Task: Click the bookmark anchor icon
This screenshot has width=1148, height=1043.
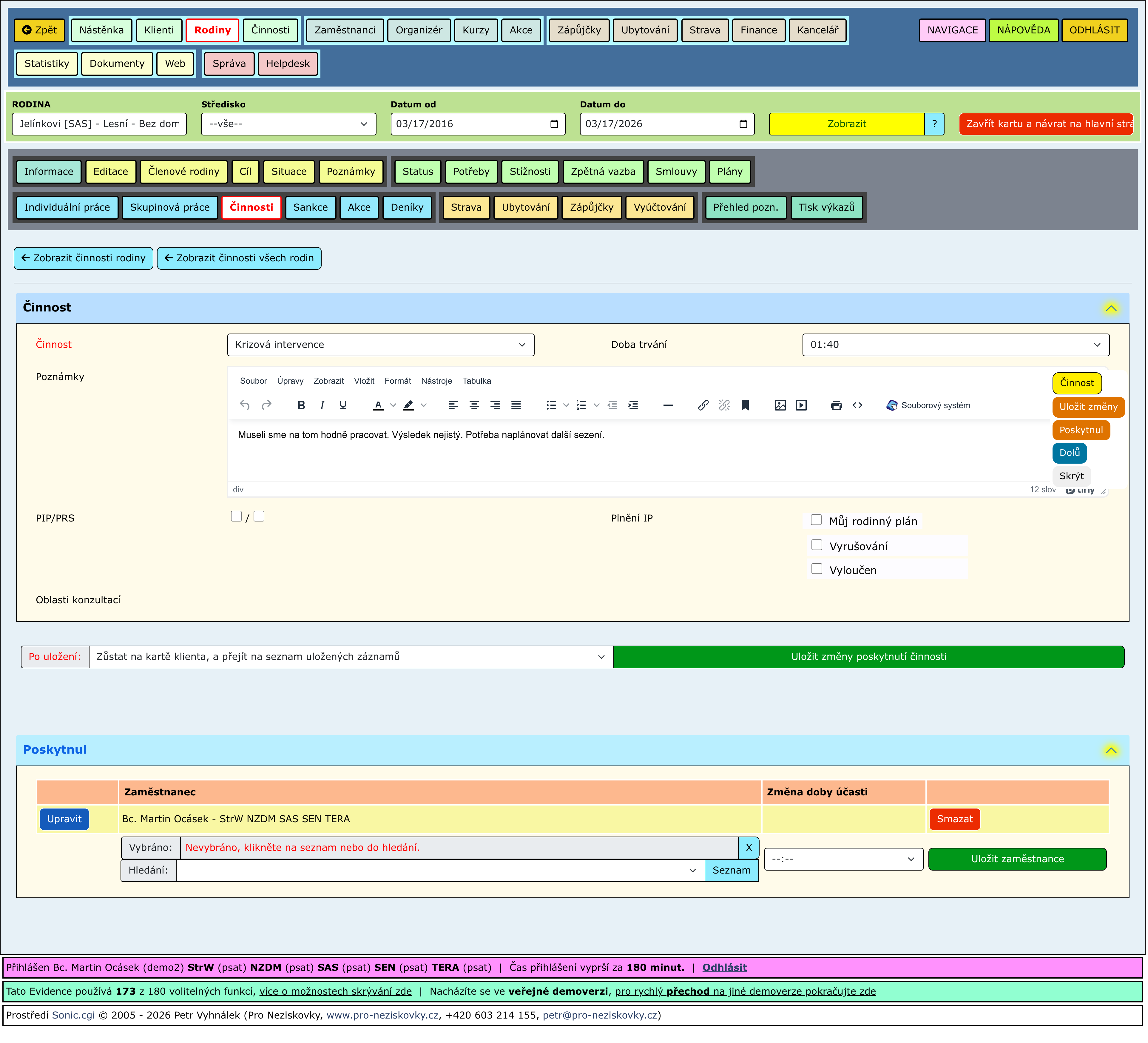Action: (745, 405)
